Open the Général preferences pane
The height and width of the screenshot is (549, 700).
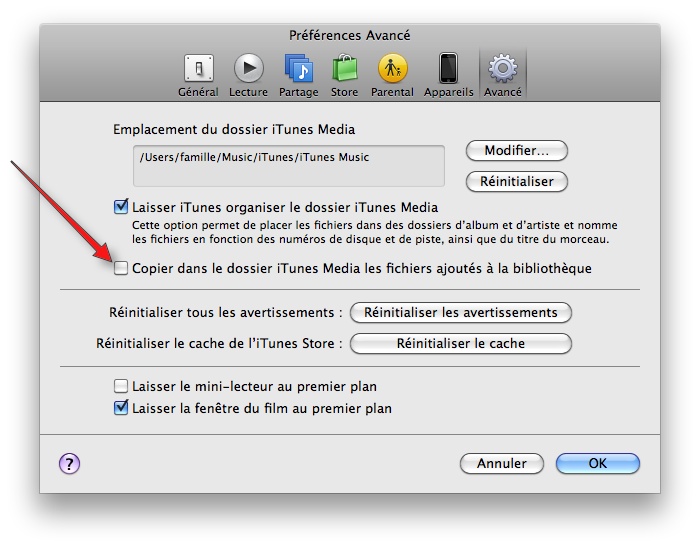[x=198, y=75]
